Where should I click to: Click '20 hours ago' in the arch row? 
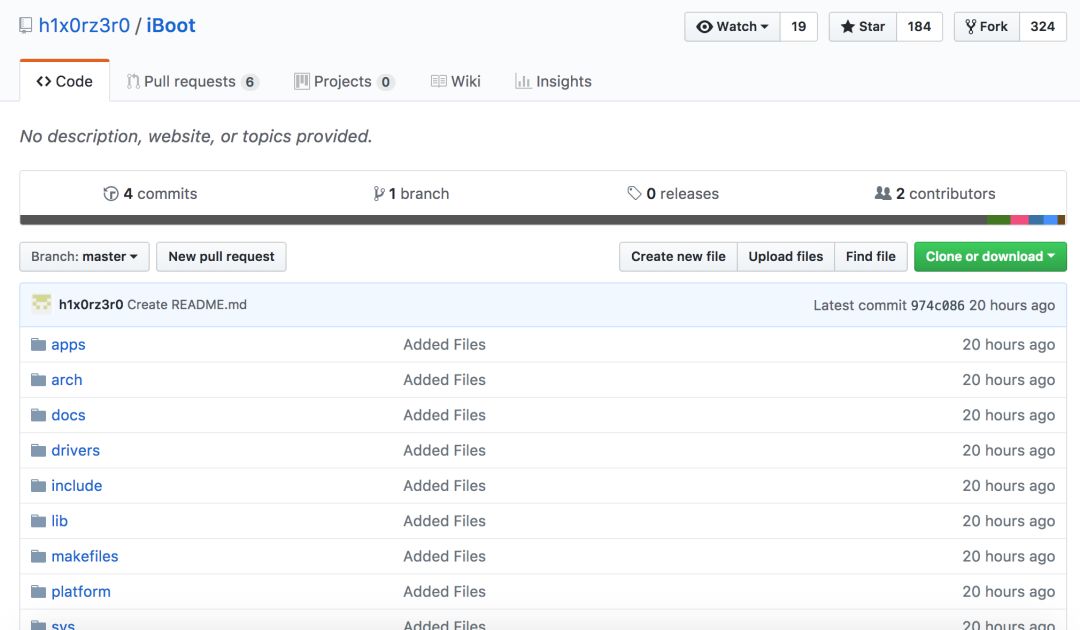(x=1008, y=379)
